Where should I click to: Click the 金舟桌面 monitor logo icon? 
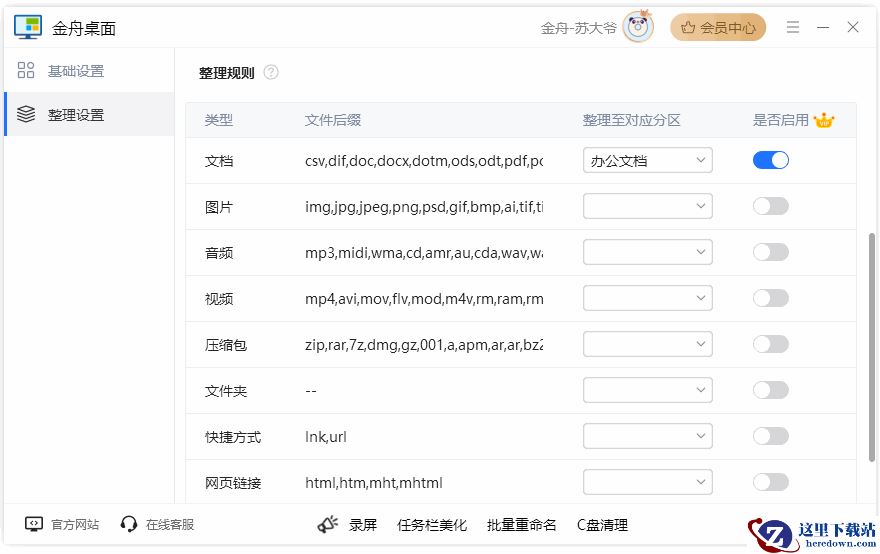pos(28,27)
